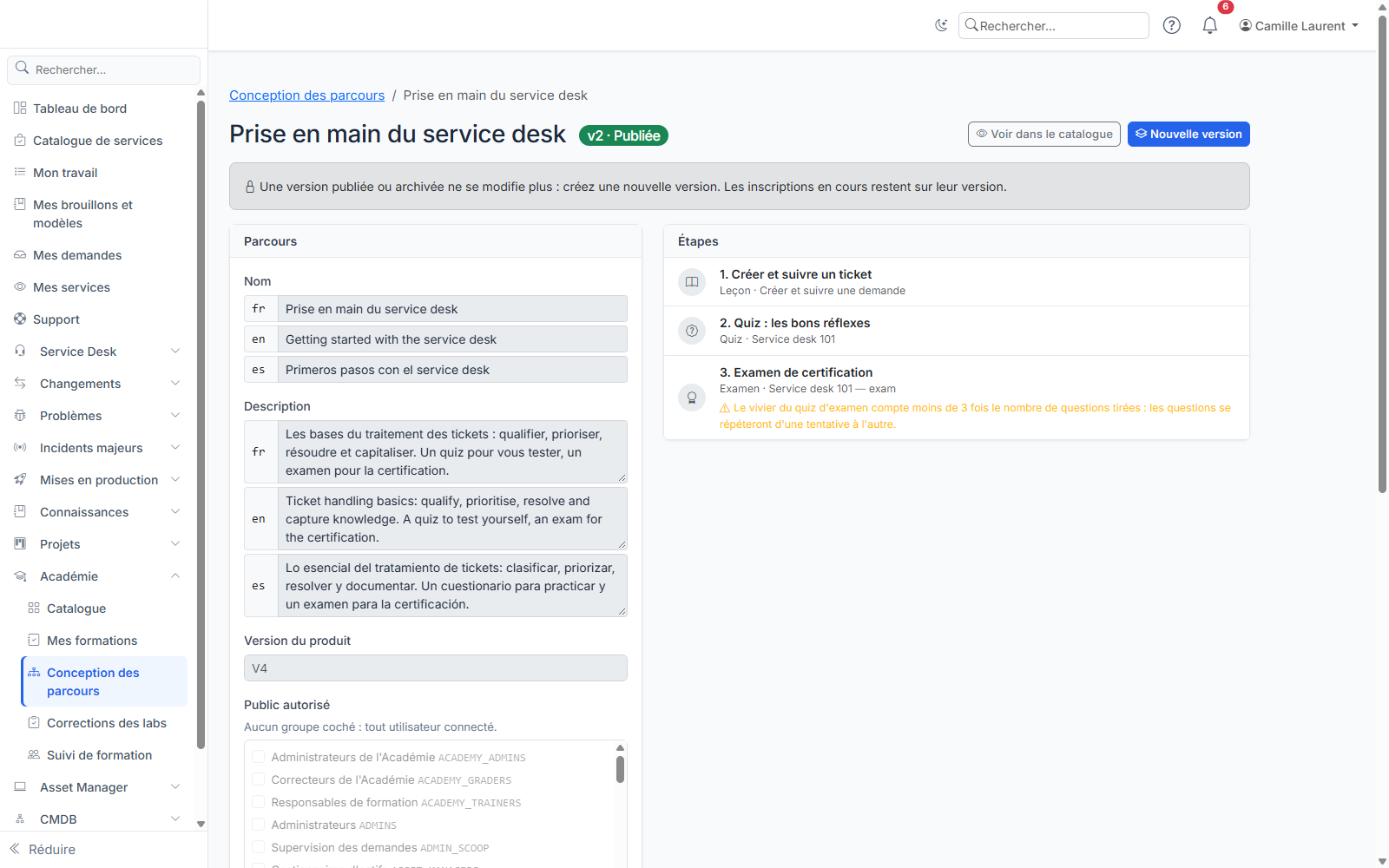The width and height of the screenshot is (1389, 868).
Task: Toggle Administrateurs ADMINS checkbox
Action: coord(258,825)
